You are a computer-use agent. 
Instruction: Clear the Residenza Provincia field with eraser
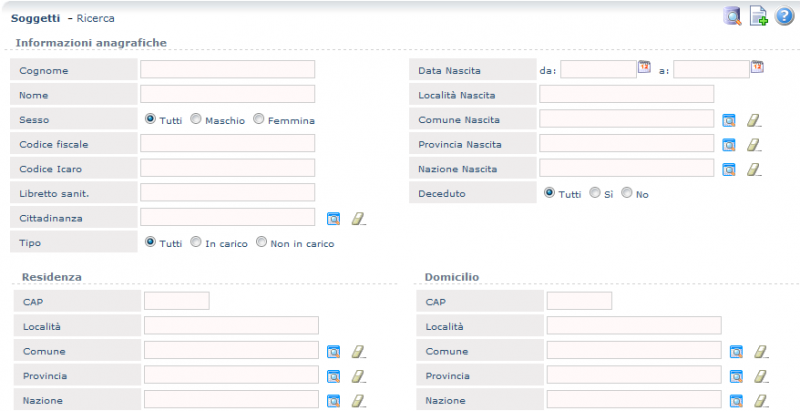coord(358,376)
